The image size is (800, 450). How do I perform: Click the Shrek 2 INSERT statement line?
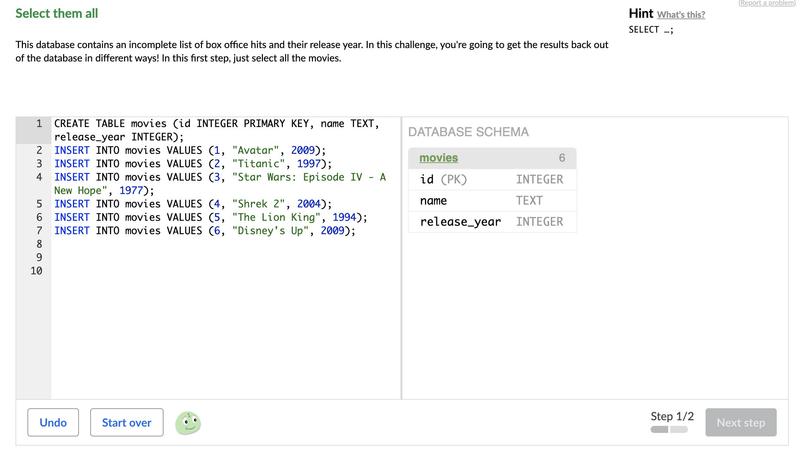click(193, 204)
